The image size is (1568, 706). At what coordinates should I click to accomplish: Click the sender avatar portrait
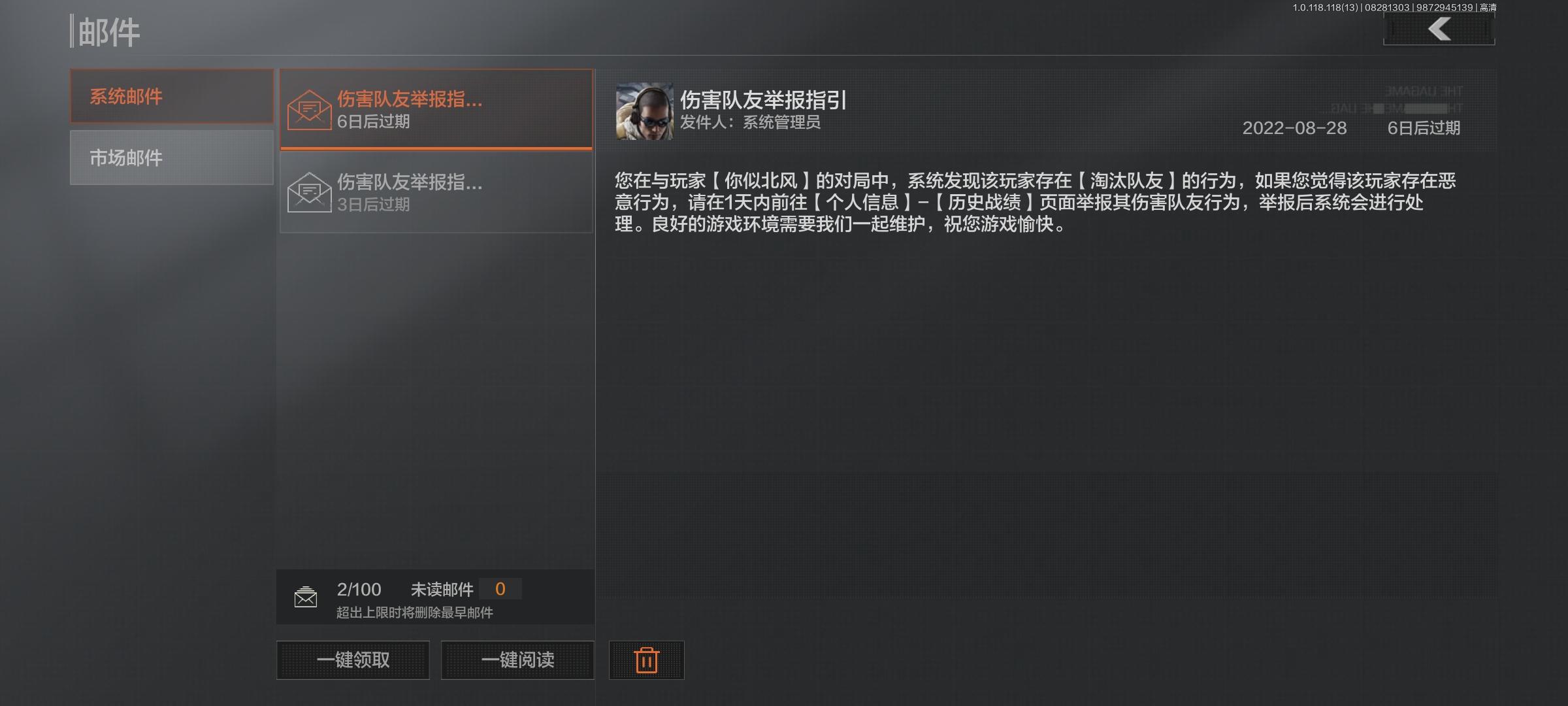click(644, 110)
